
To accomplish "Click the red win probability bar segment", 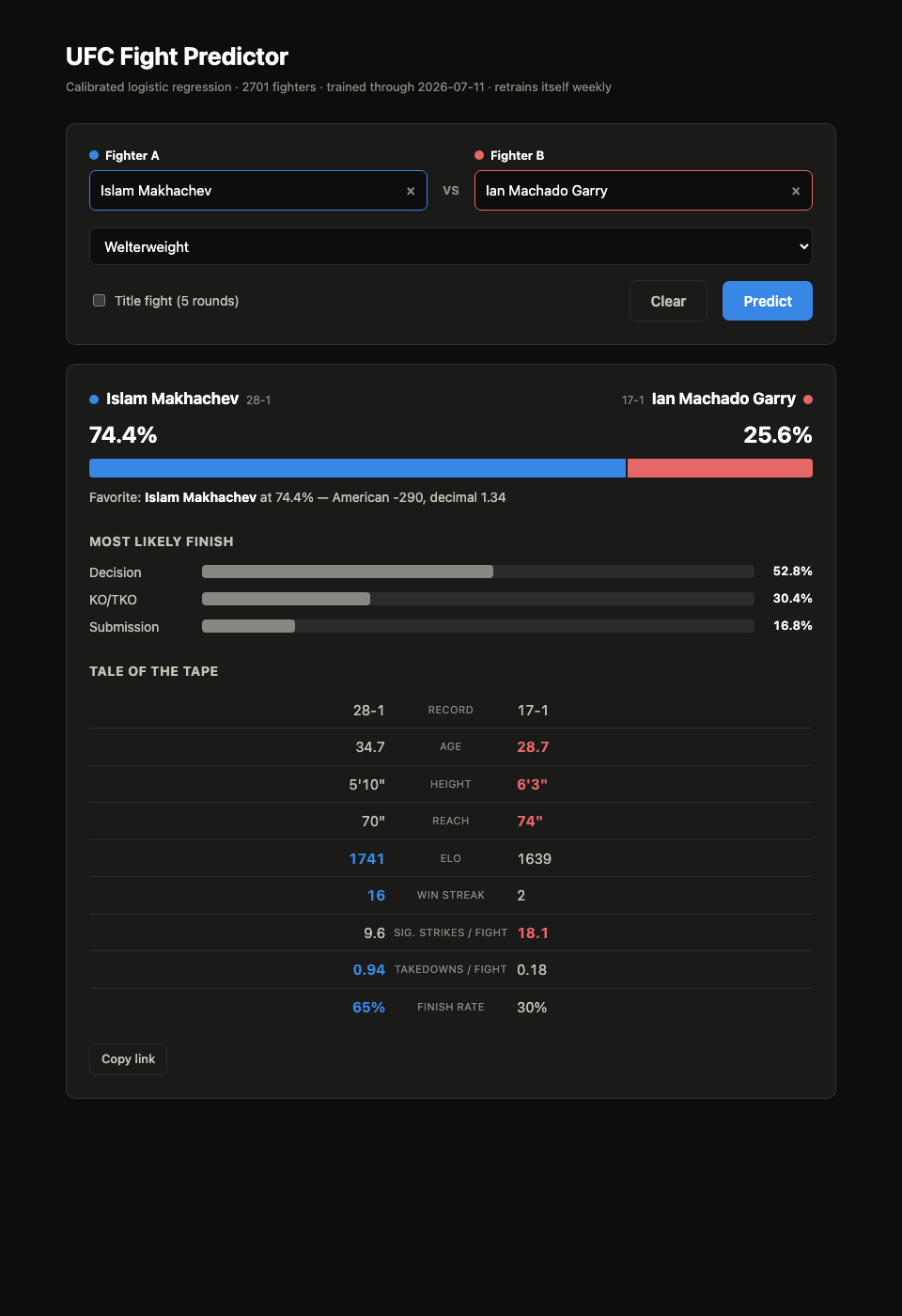I will coord(720,468).
